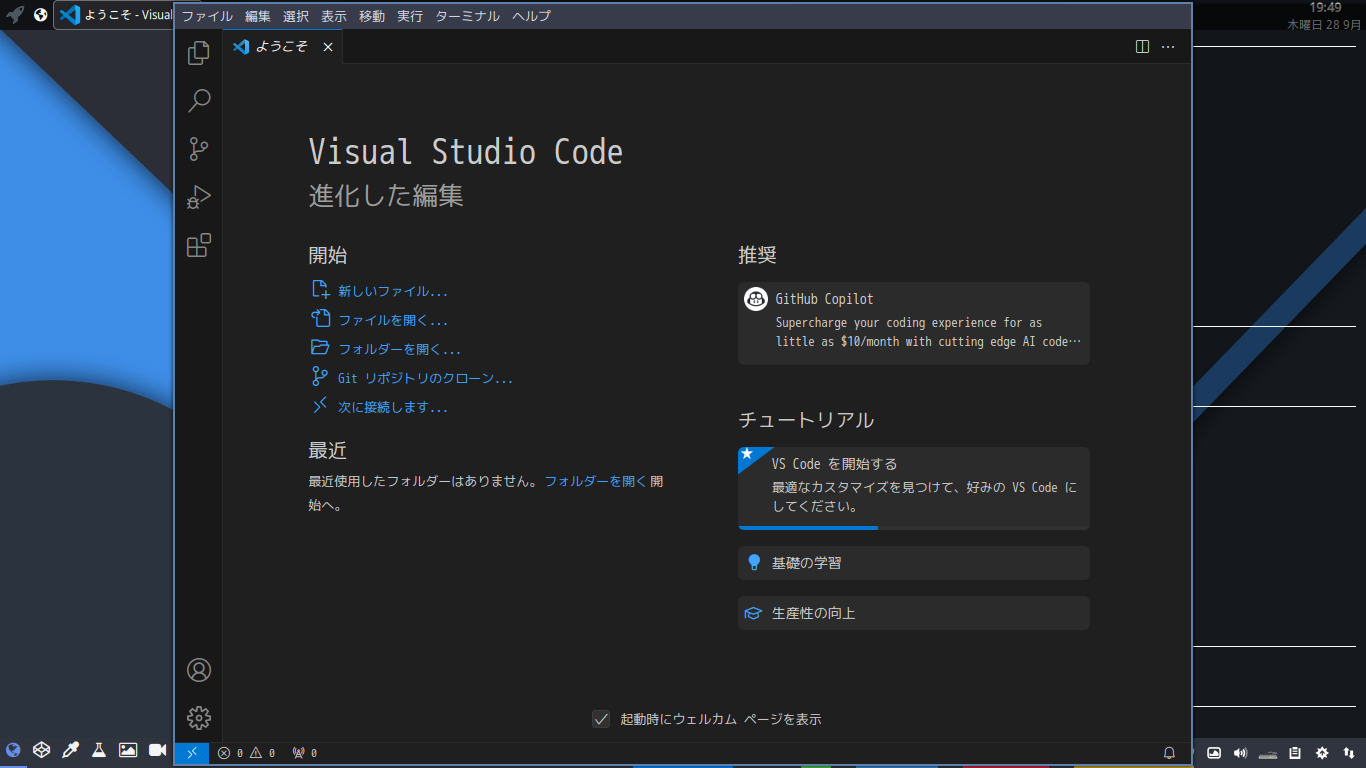This screenshot has width=1366, height=768.
Task: Open the Run and Debug view
Action: 199,197
